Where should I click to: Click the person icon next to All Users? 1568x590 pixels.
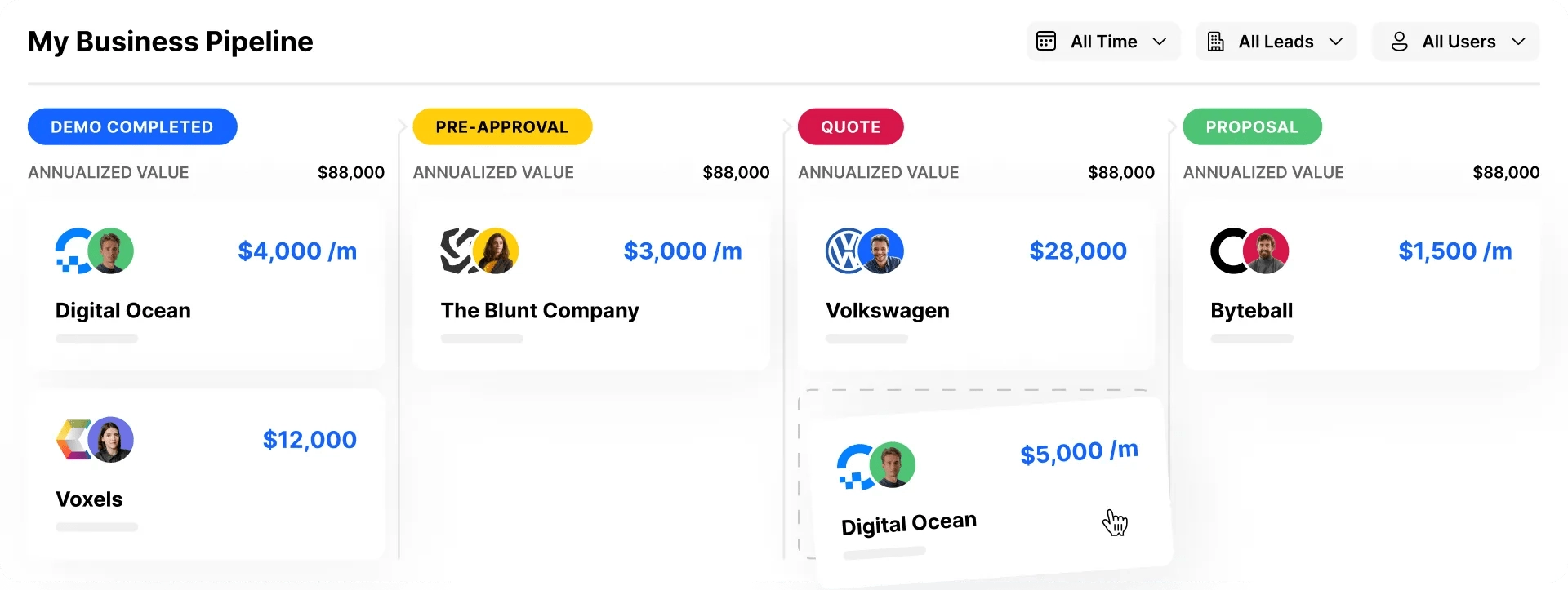point(1400,41)
